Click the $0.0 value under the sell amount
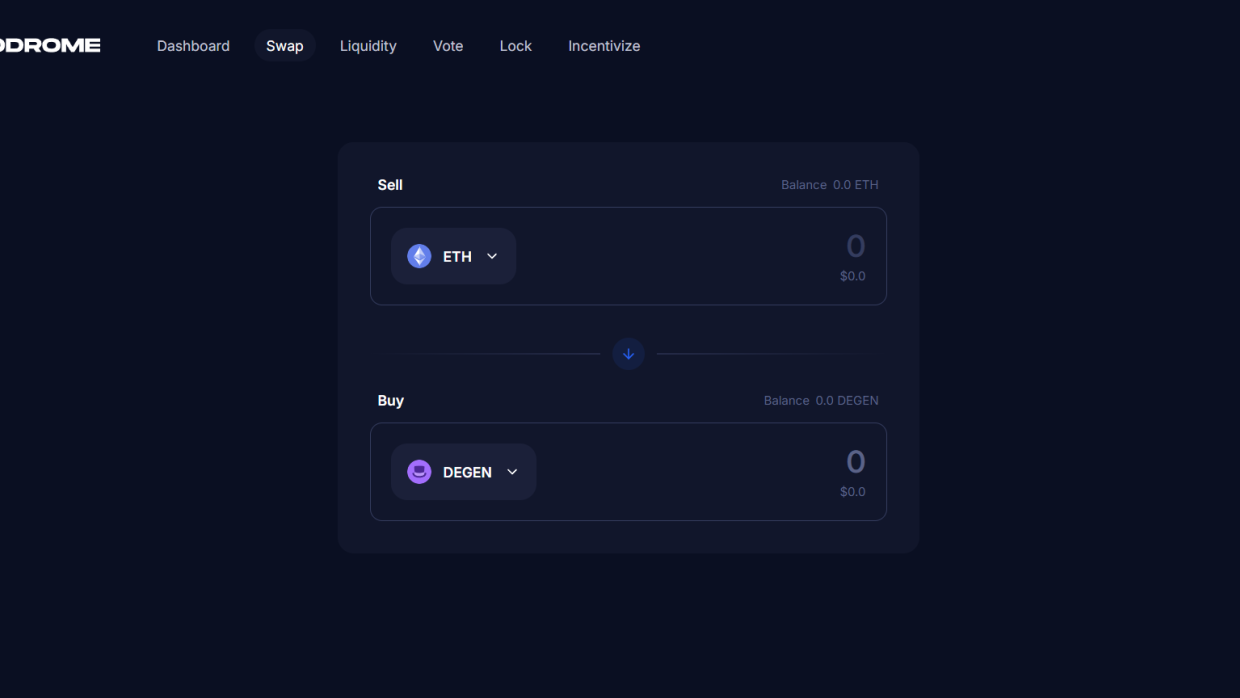1240x698 pixels. coord(853,276)
